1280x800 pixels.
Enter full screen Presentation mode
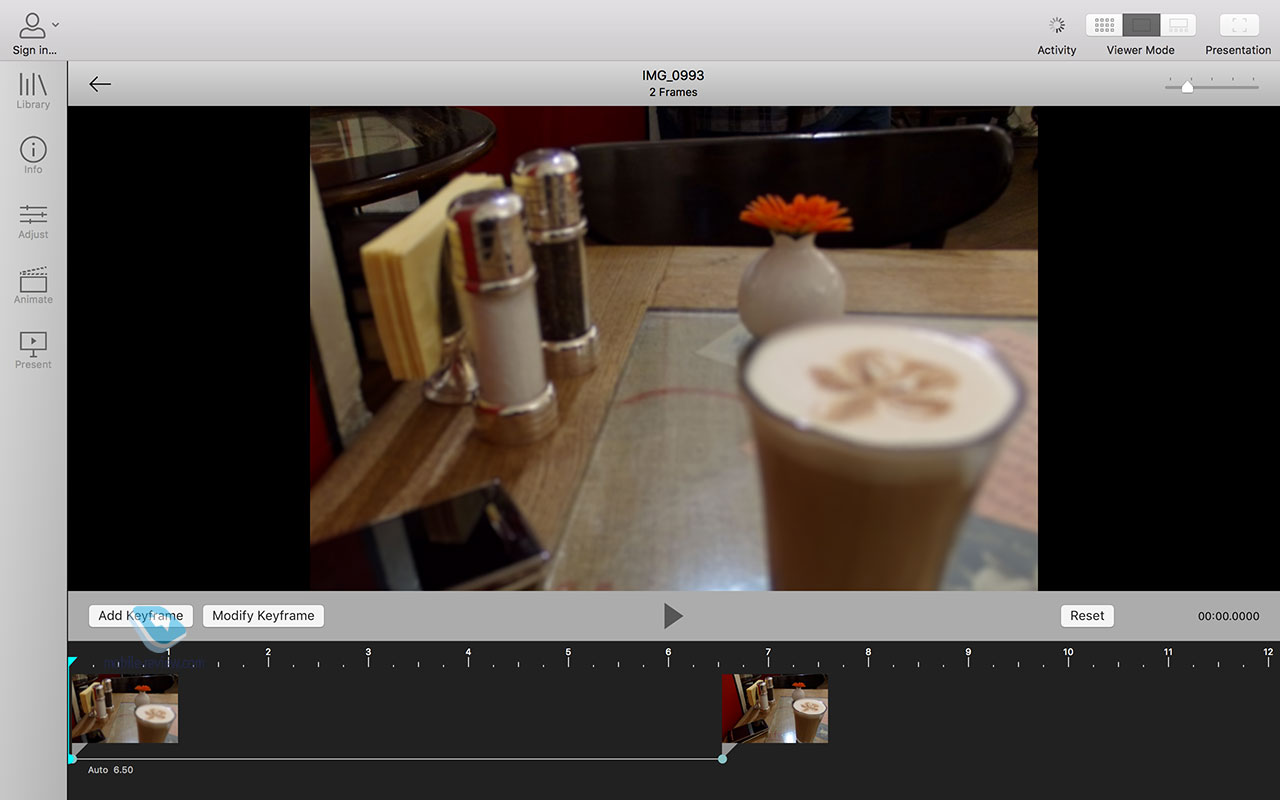click(x=1238, y=25)
